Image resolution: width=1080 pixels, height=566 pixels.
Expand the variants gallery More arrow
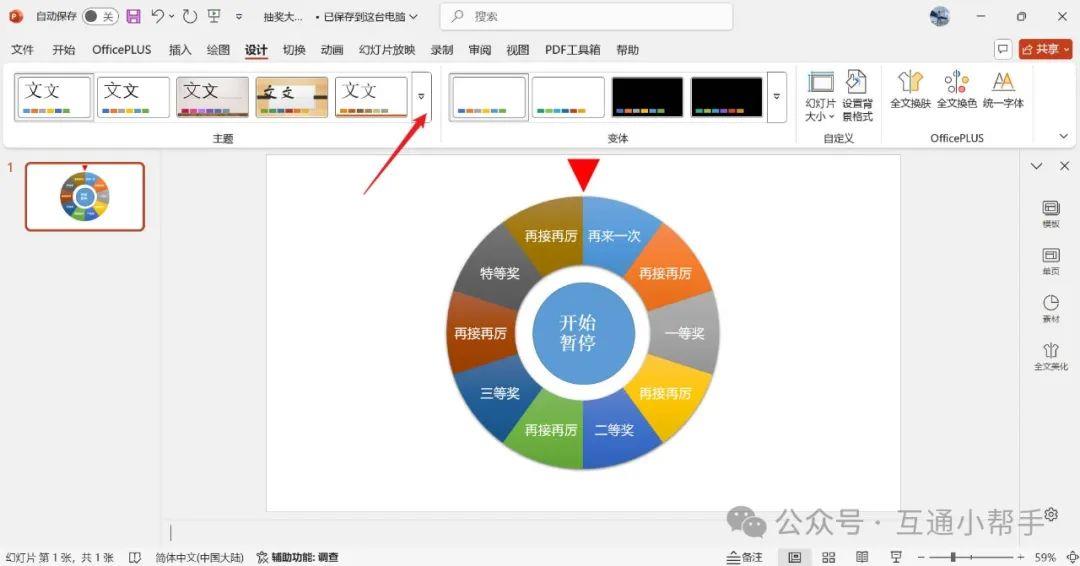776,97
